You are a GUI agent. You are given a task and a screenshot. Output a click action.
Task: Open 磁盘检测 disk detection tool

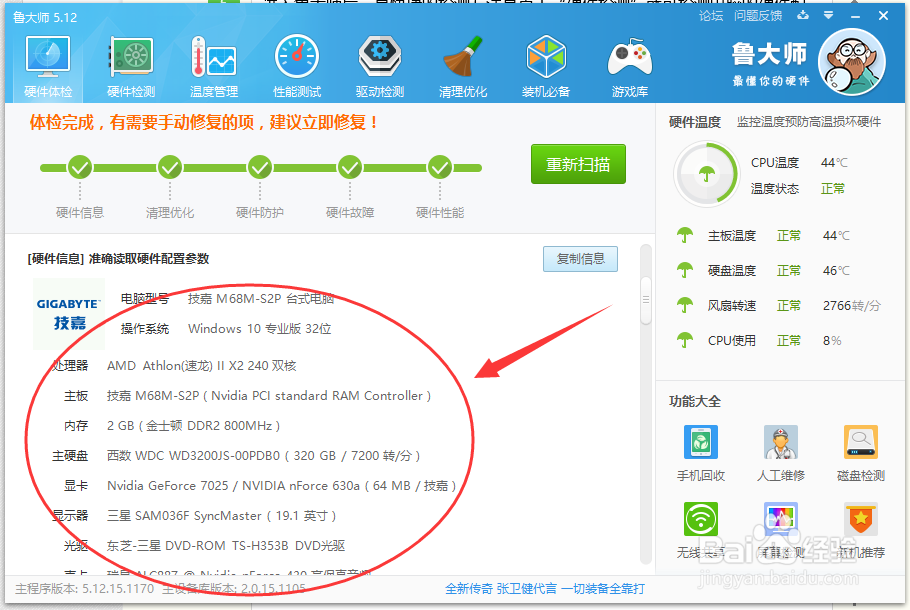click(x=861, y=453)
